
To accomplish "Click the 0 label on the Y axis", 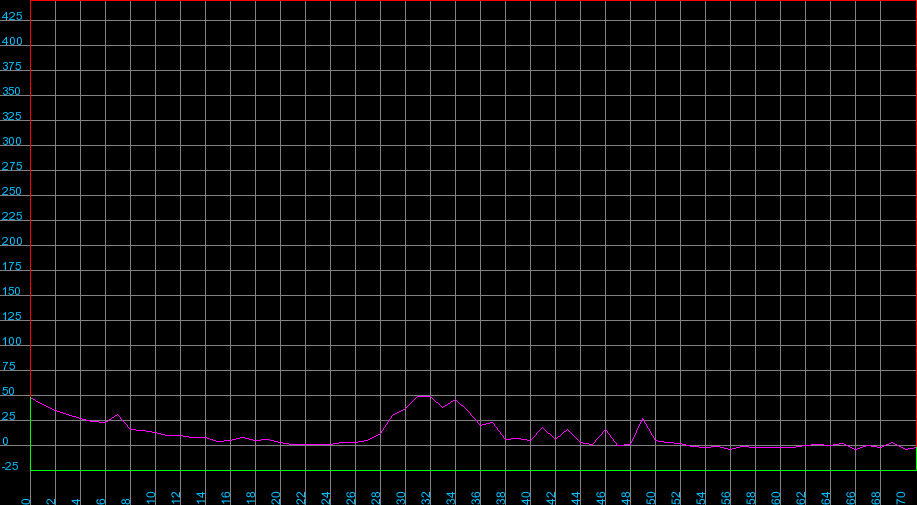I will pos(6,442).
